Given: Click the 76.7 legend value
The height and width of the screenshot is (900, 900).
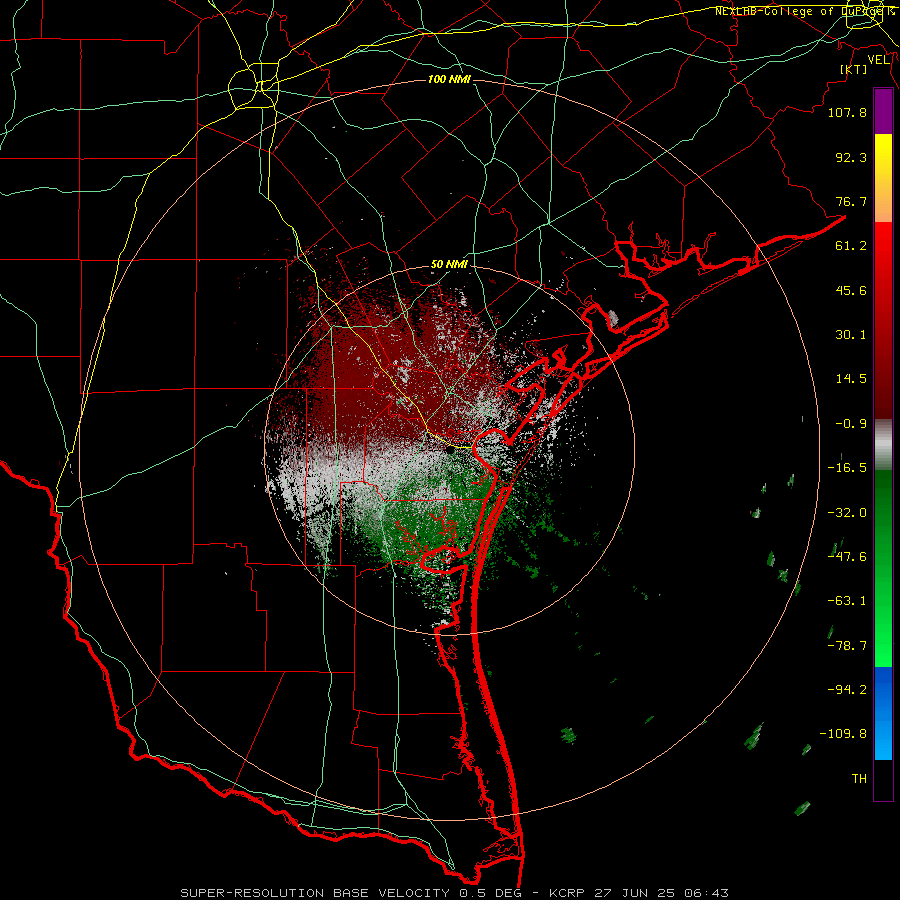Looking at the screenshot, I should click(x=851, y=201).
